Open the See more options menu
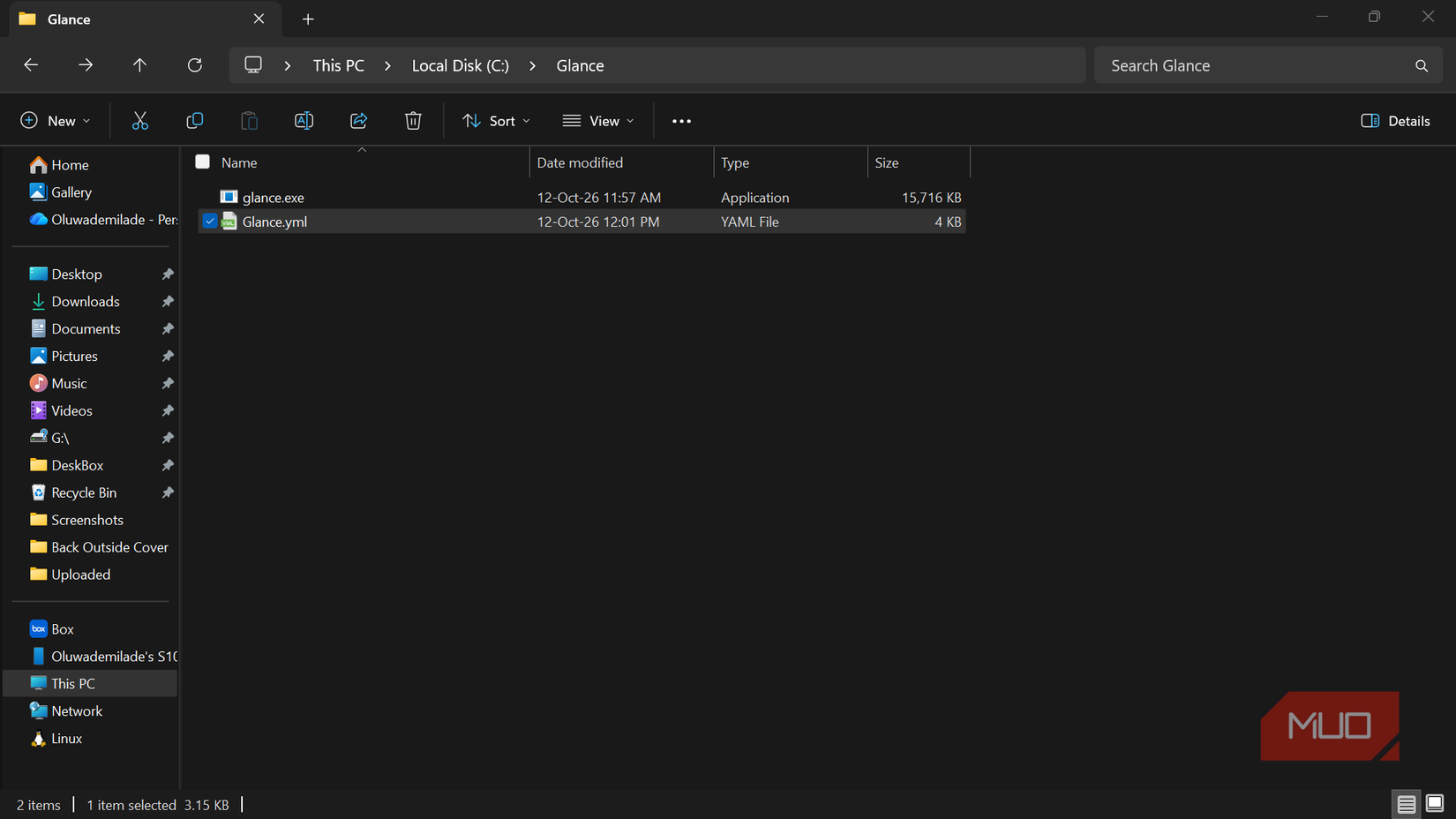The height and width of the screenshot is (819, 1456). (681, 121)
